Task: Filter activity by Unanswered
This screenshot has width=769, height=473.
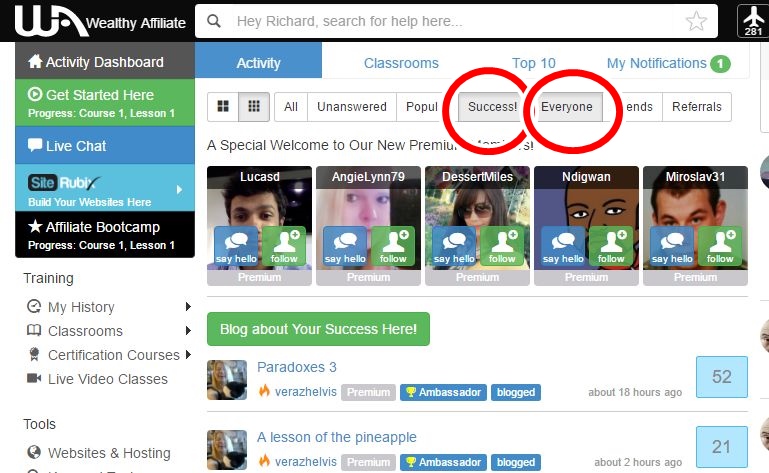Action: (x=352, y=106)
